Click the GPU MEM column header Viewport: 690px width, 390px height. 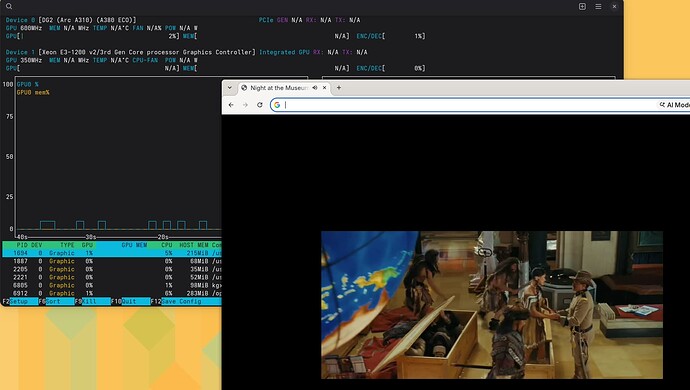134,245
